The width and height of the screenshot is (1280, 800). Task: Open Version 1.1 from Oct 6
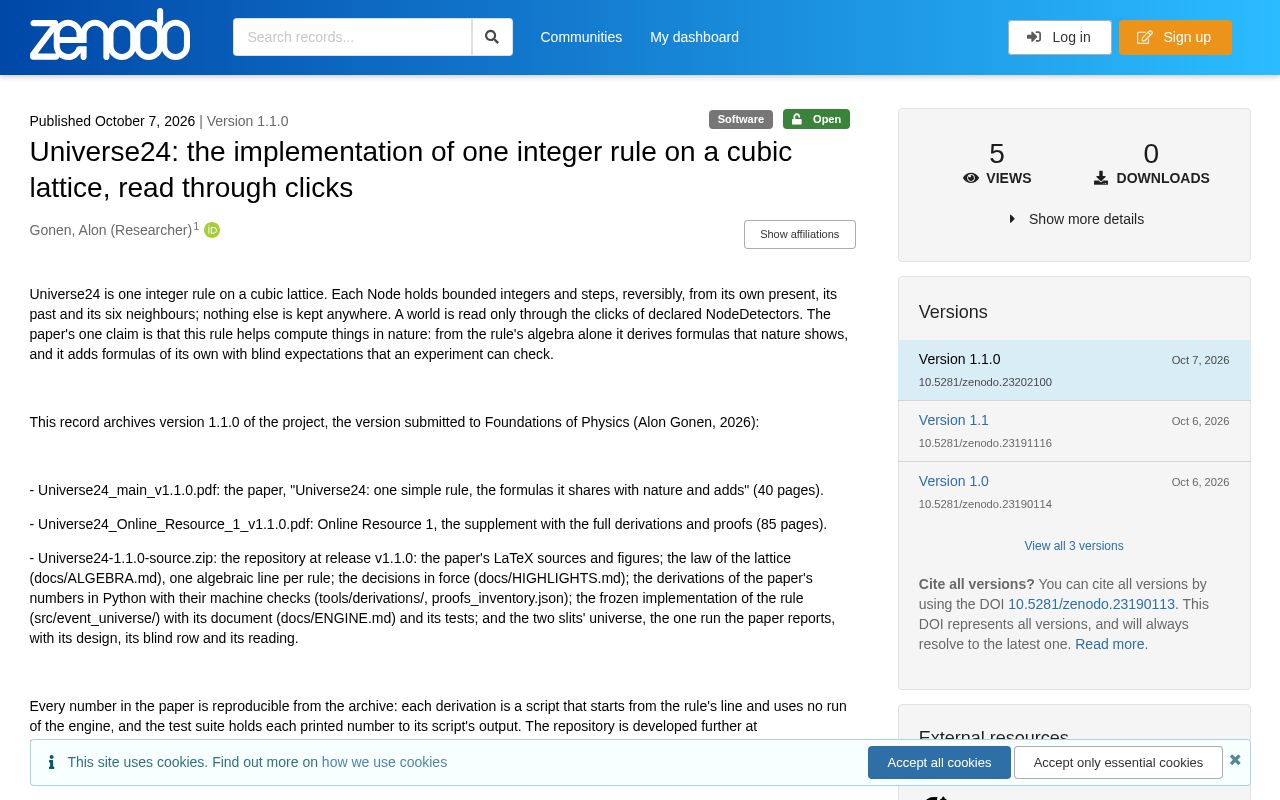pos(953,420)
